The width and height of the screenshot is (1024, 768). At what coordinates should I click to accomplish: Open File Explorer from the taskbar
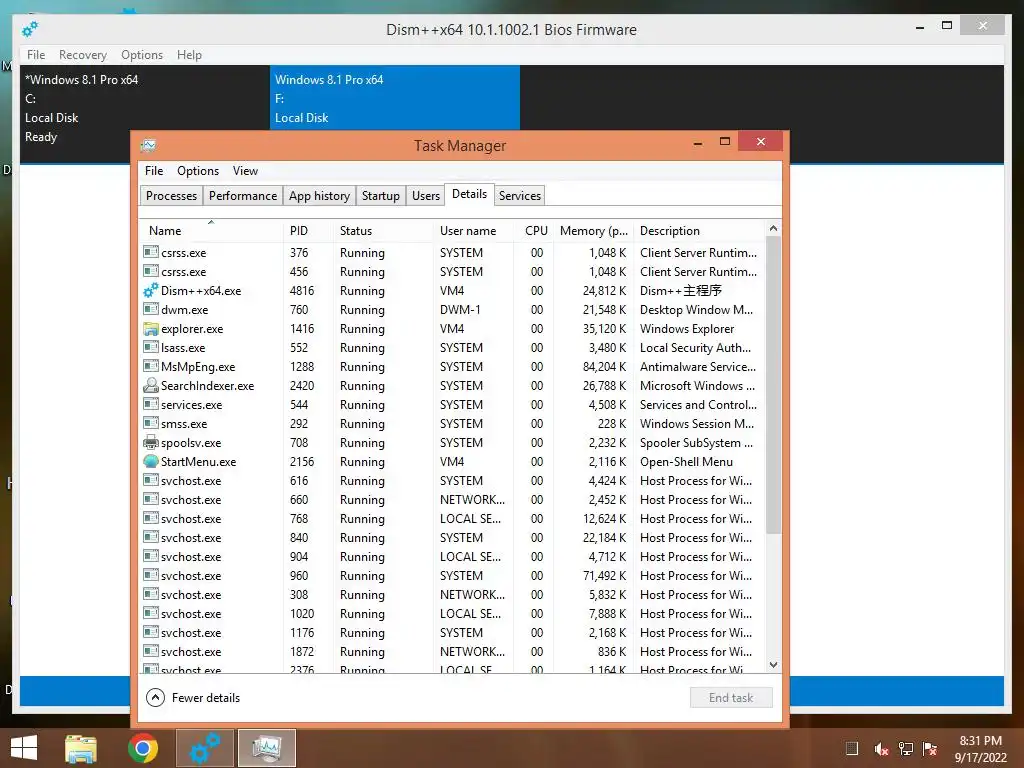click(81, 748)
